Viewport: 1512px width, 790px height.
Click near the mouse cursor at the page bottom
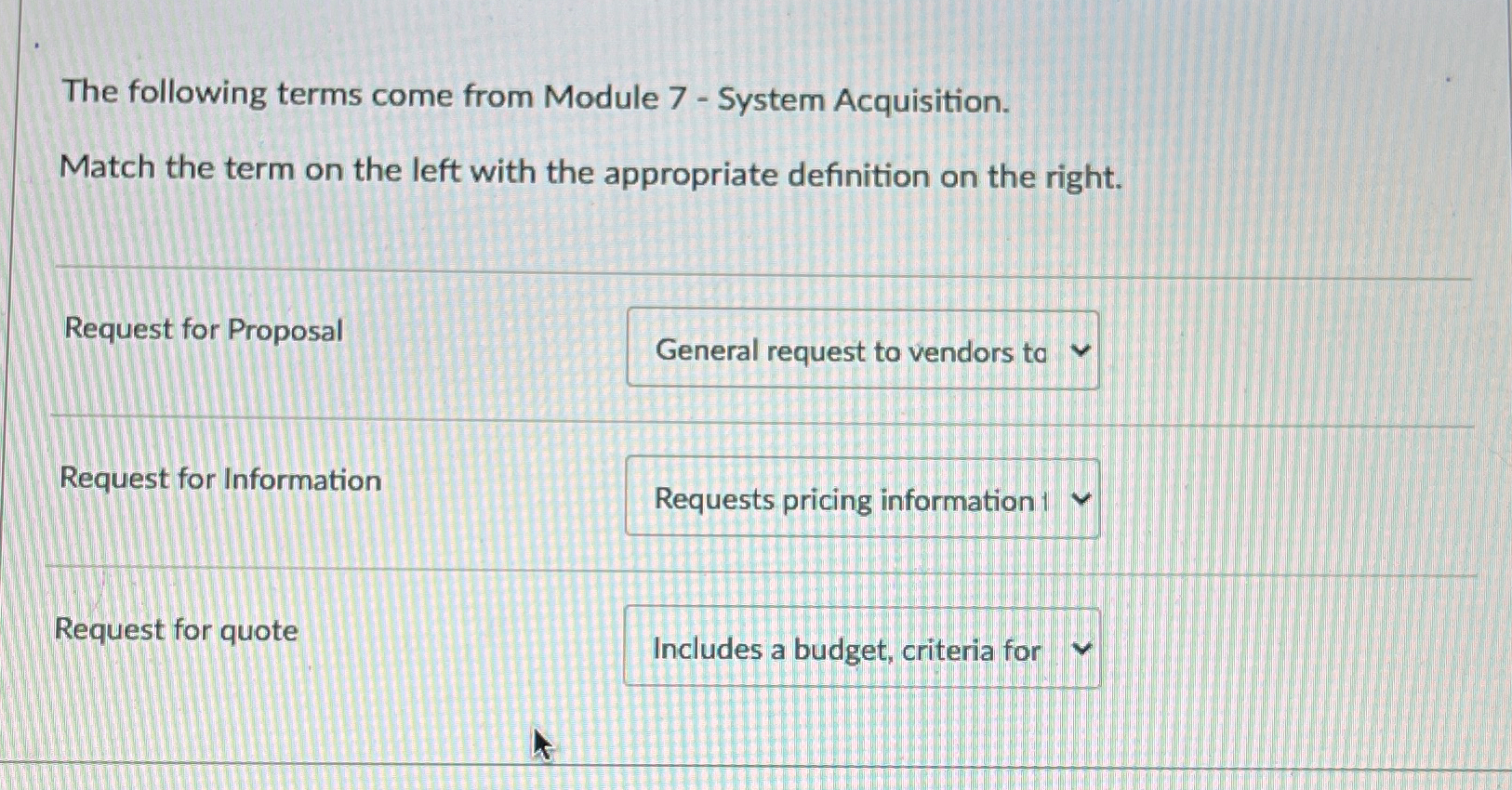click(541, 744)
